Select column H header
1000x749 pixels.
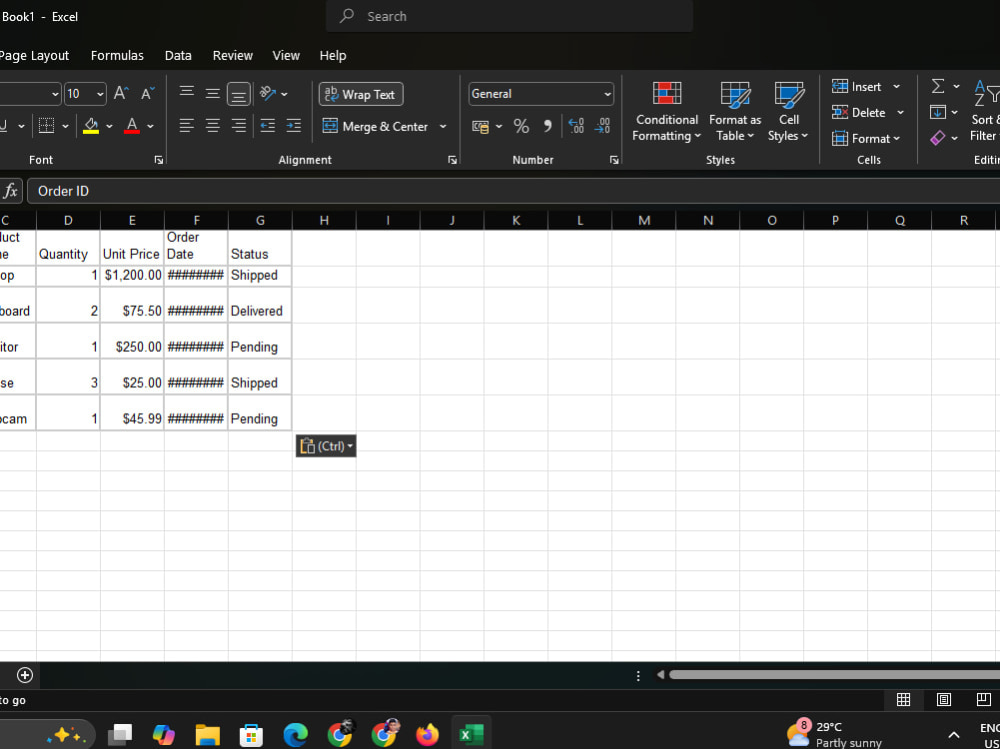pos(324,220)
